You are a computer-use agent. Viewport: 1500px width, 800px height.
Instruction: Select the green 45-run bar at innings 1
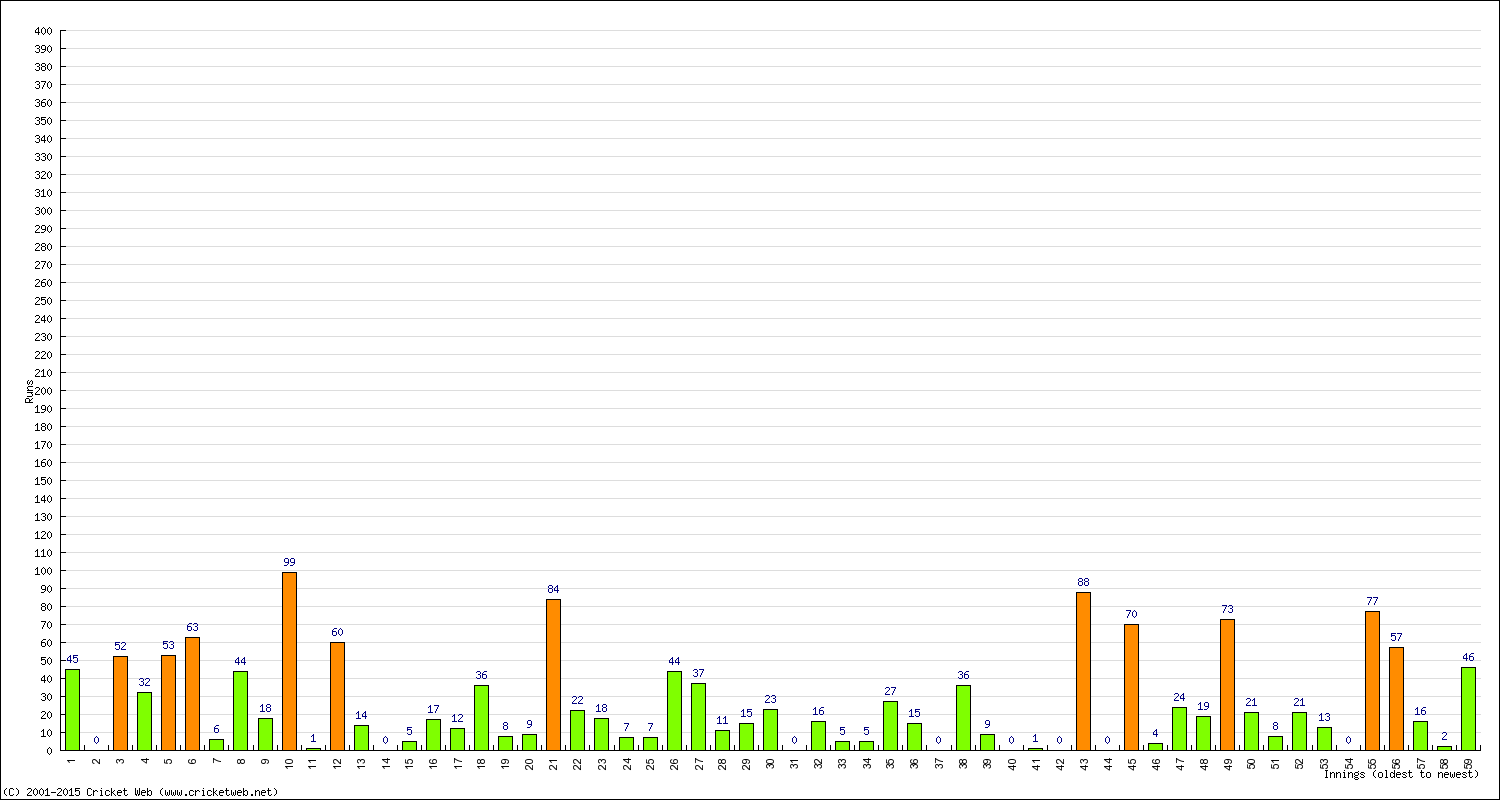pos(72,710)
